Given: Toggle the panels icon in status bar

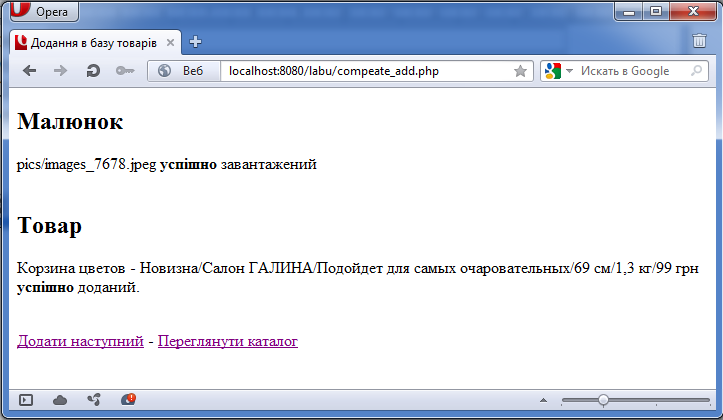Looking at the screenshot, I should click(26, 400).
